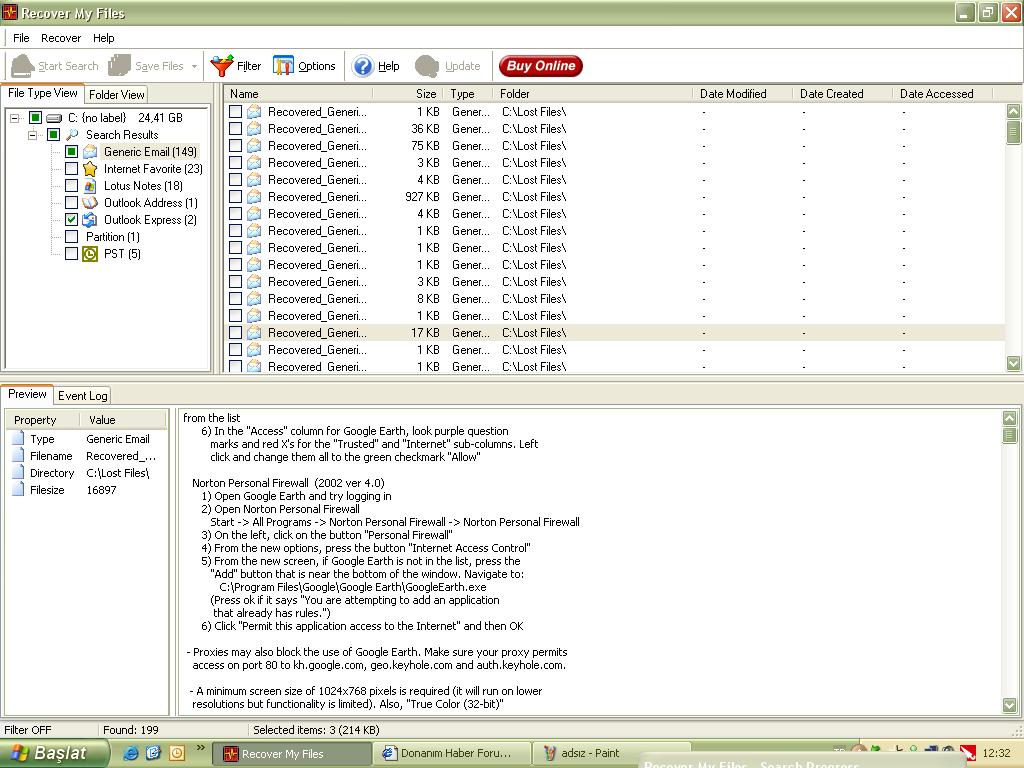Select the Outlook Express icon in the tree
The height and width of the screenshot is (768, 1024).
[x=90, y=220]
